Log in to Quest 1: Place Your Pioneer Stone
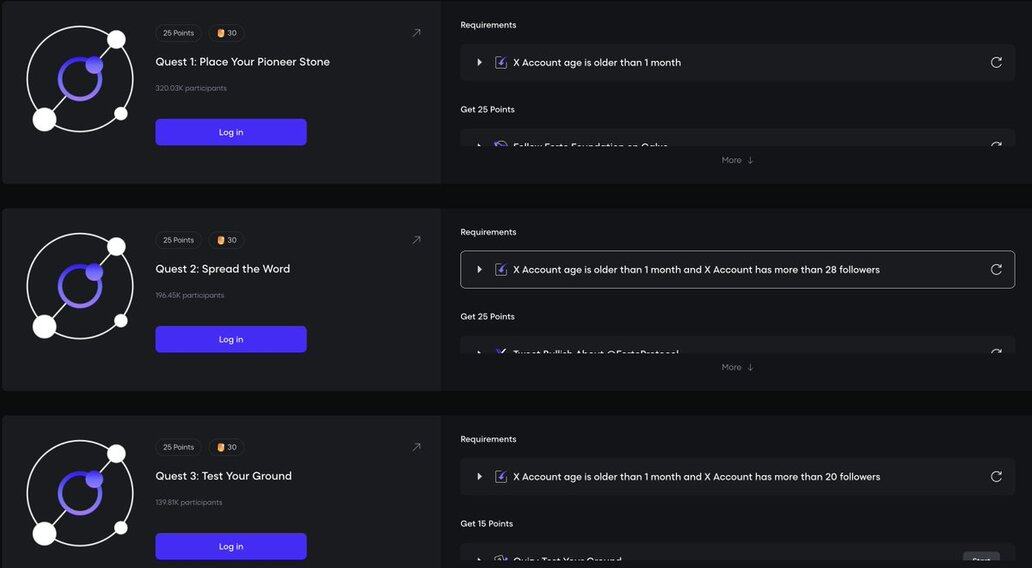 coord(231,132)
